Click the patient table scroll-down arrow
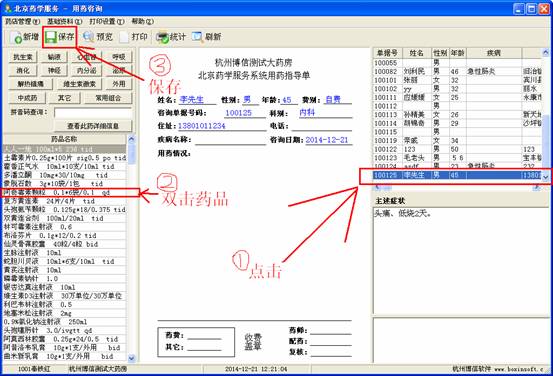This screenshot has height=376, width=553. 546,177
